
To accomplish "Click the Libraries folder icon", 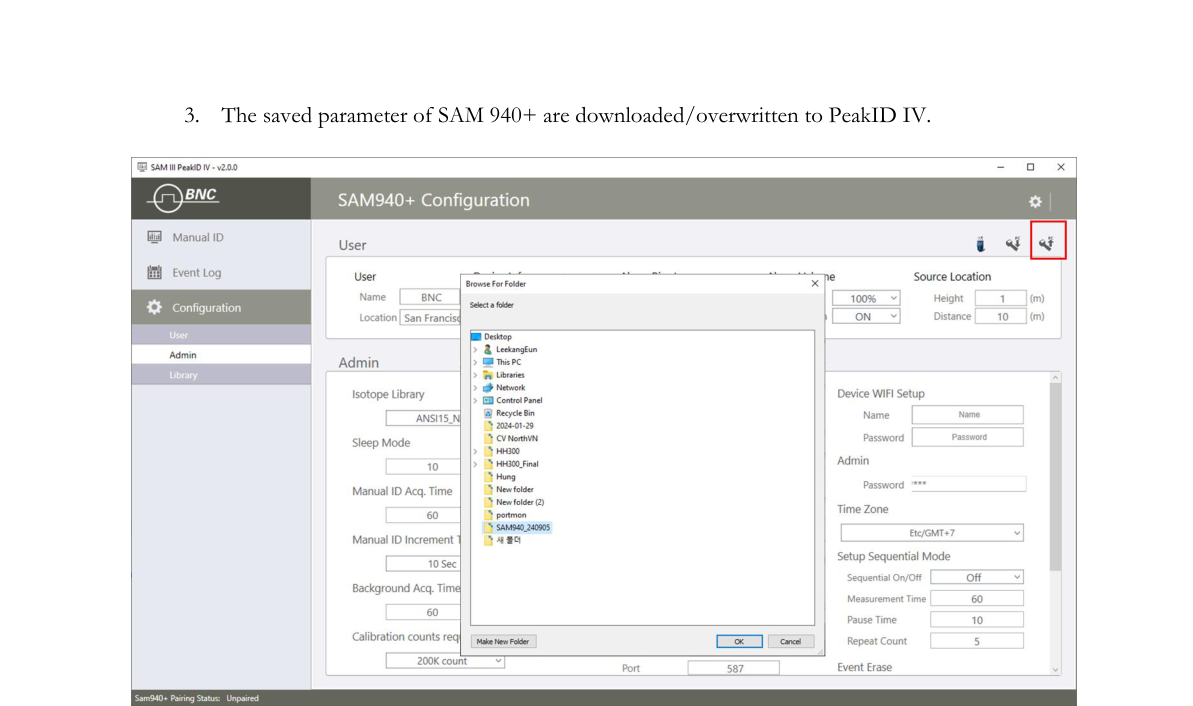I will (488, 375).
